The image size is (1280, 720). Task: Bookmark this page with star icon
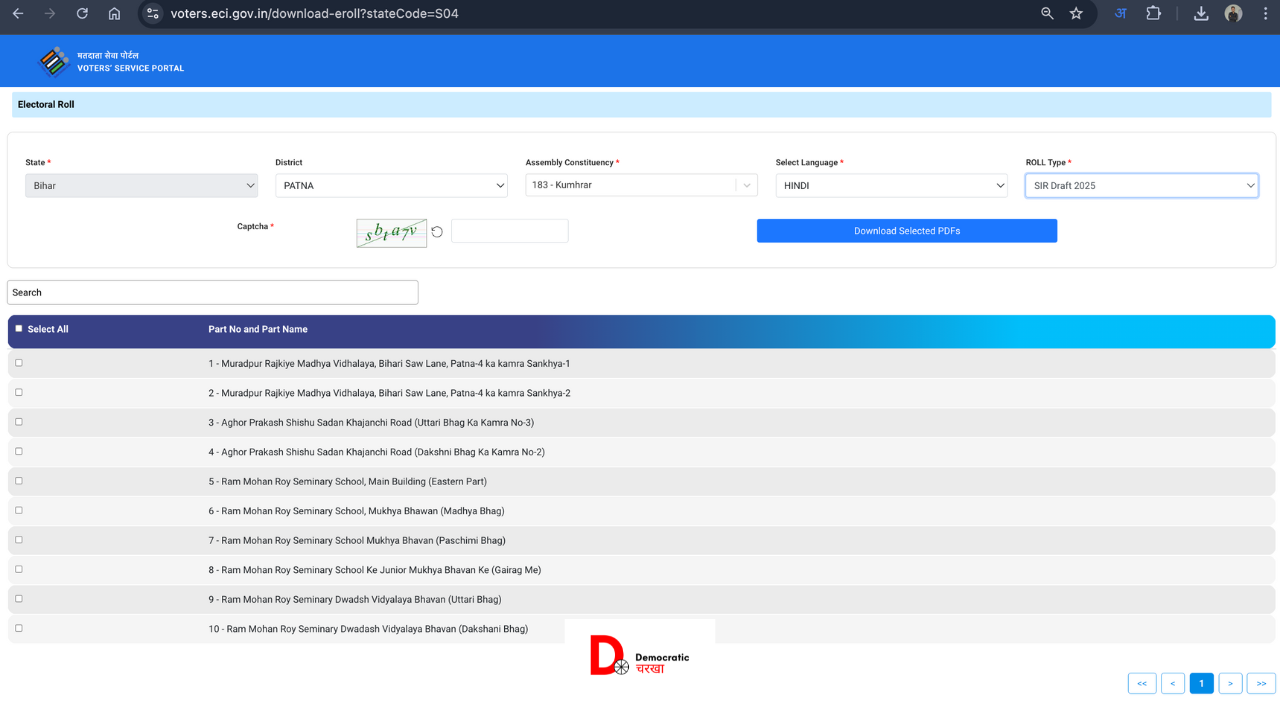click(1076, 14)
